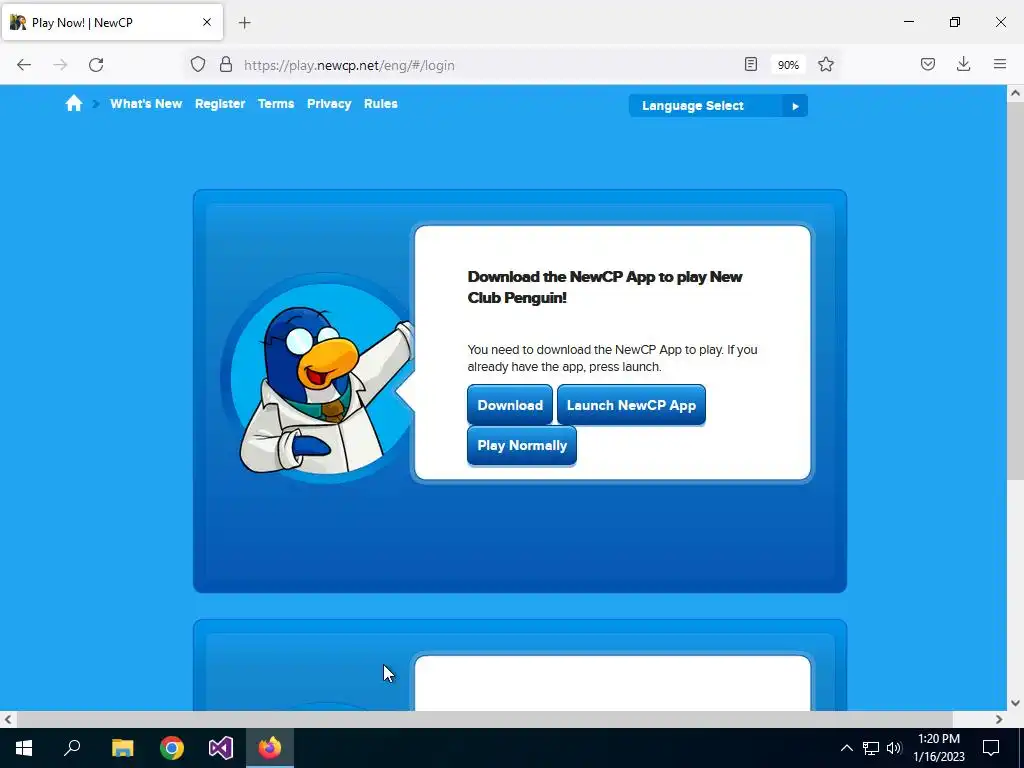Open the volume speaker tray icon
Screen dimensions: 1024x768
(894, 748)
